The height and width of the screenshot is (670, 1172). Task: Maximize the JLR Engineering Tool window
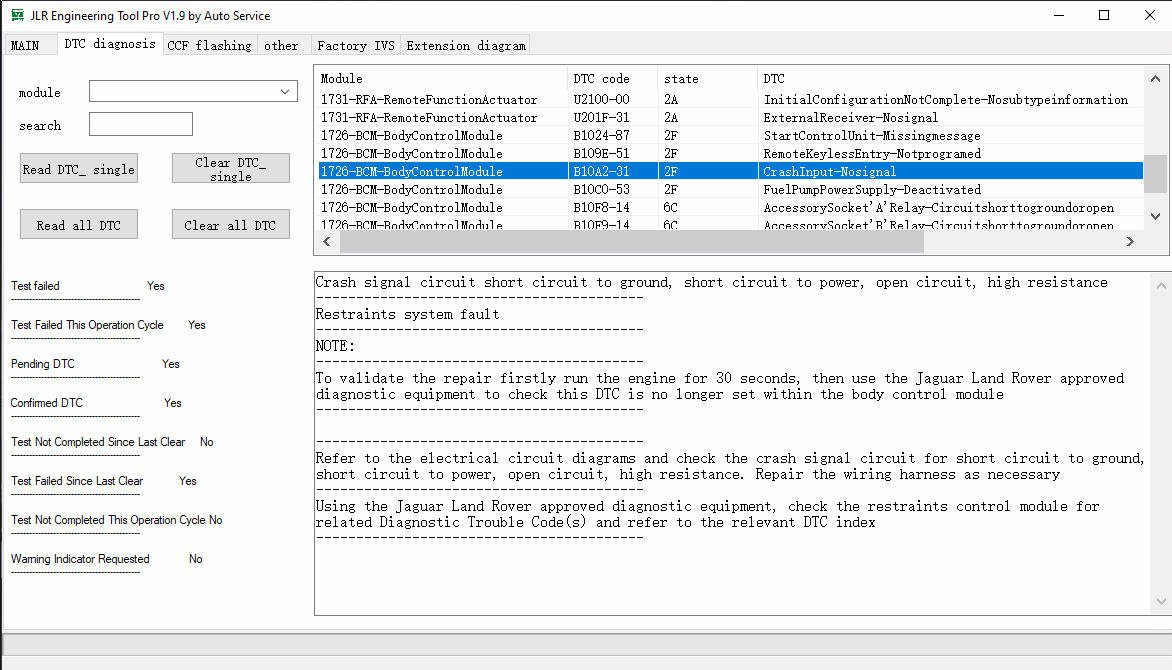[x=1104, y=15]
